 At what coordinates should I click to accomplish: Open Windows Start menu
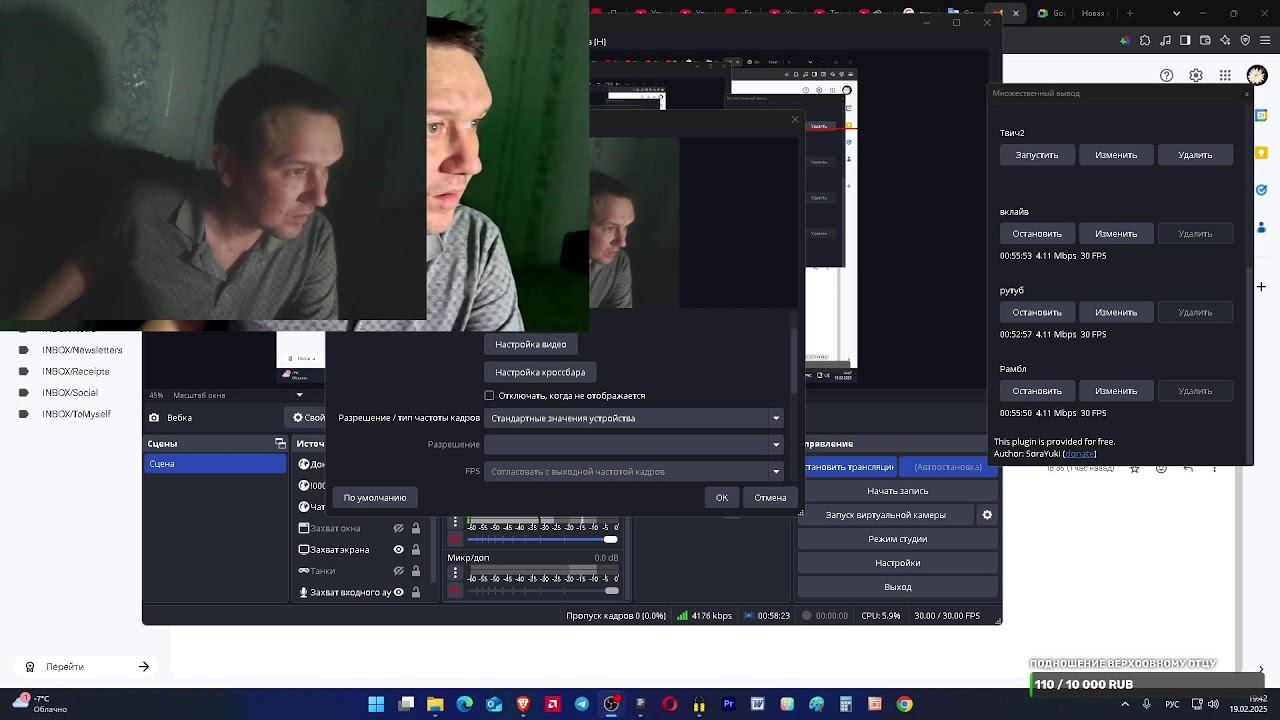point(376,704)
